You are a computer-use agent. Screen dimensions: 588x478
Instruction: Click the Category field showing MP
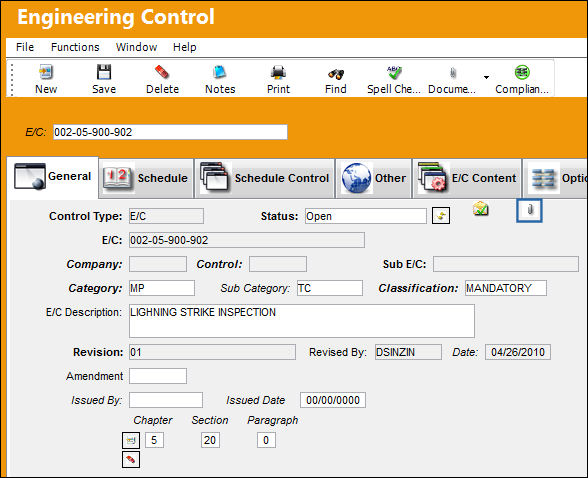click(162, 288)
